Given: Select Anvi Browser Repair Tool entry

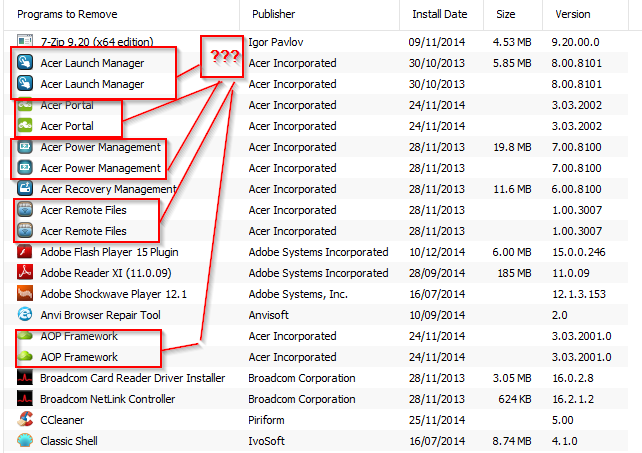Looking at the screenshot, I should click(x=100, y=315).
